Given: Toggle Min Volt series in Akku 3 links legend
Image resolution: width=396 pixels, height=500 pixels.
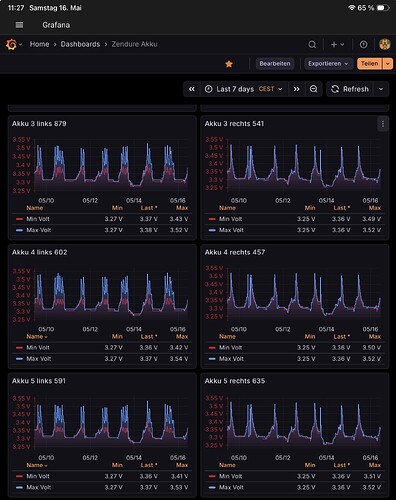Looking at the screenshot, I should [38, 219].
